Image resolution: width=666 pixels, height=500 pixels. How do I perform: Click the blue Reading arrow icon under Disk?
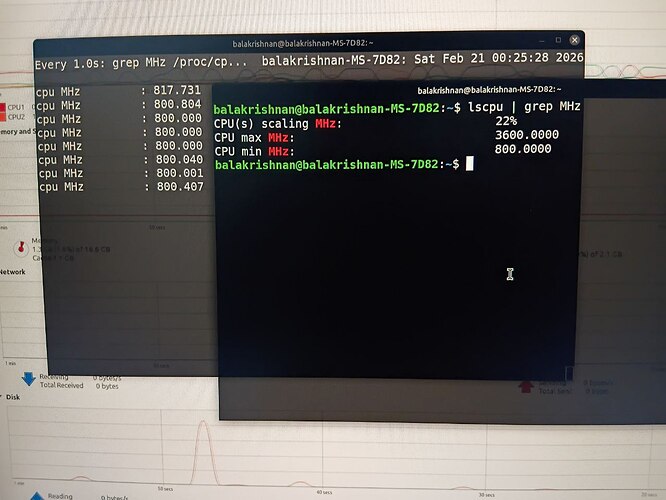37,496
